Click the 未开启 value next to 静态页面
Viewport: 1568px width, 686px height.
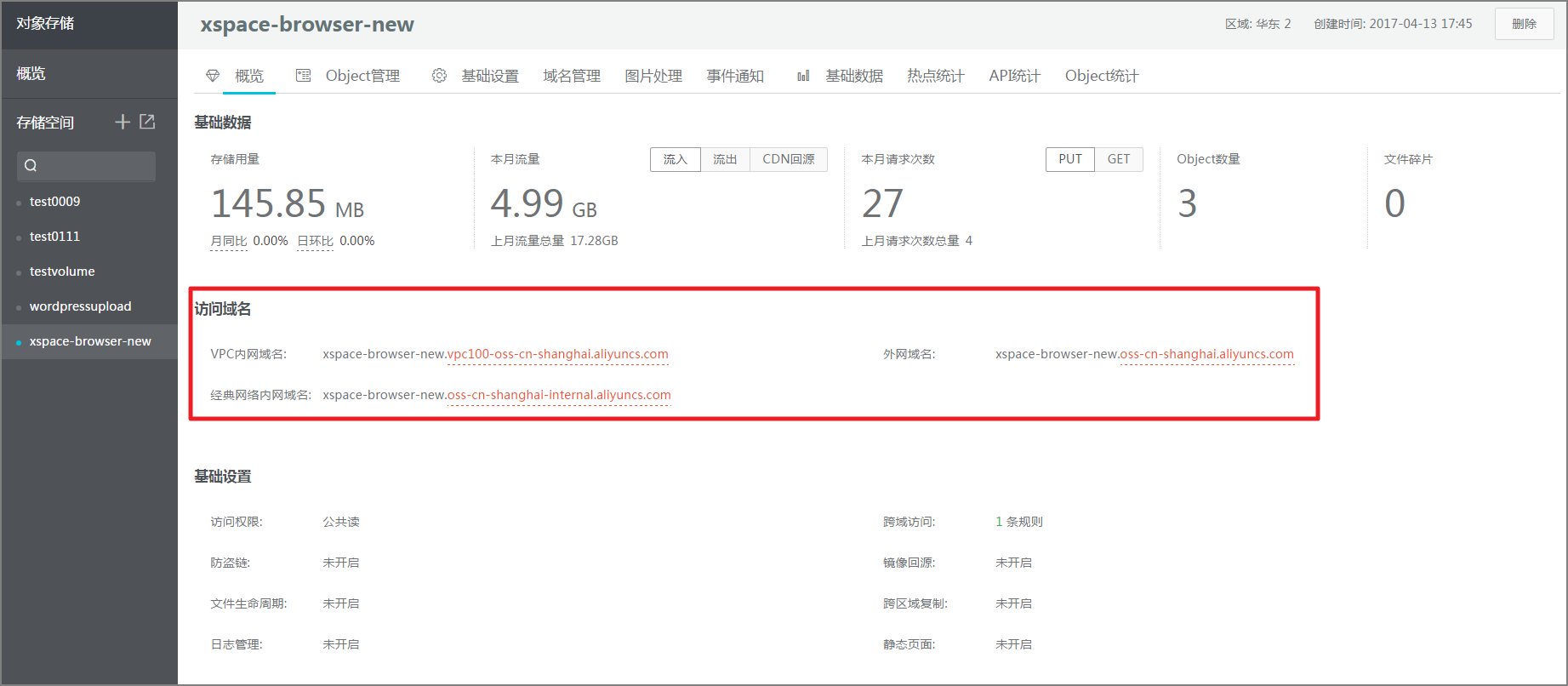pyautogui.click(x=1014, y=644)
